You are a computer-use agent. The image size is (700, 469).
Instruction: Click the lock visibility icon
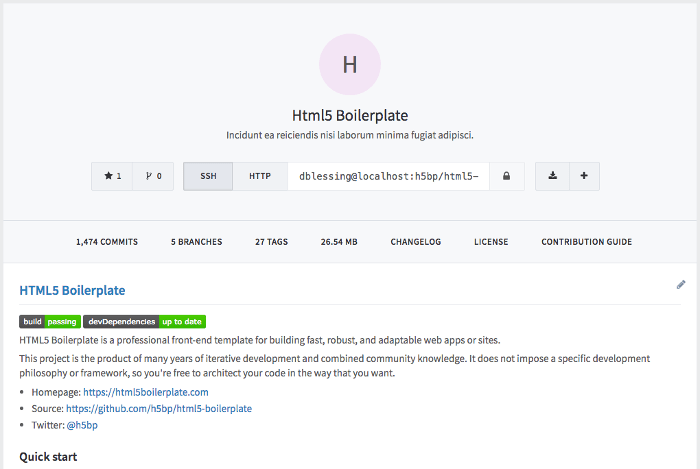tap(506, 176)
